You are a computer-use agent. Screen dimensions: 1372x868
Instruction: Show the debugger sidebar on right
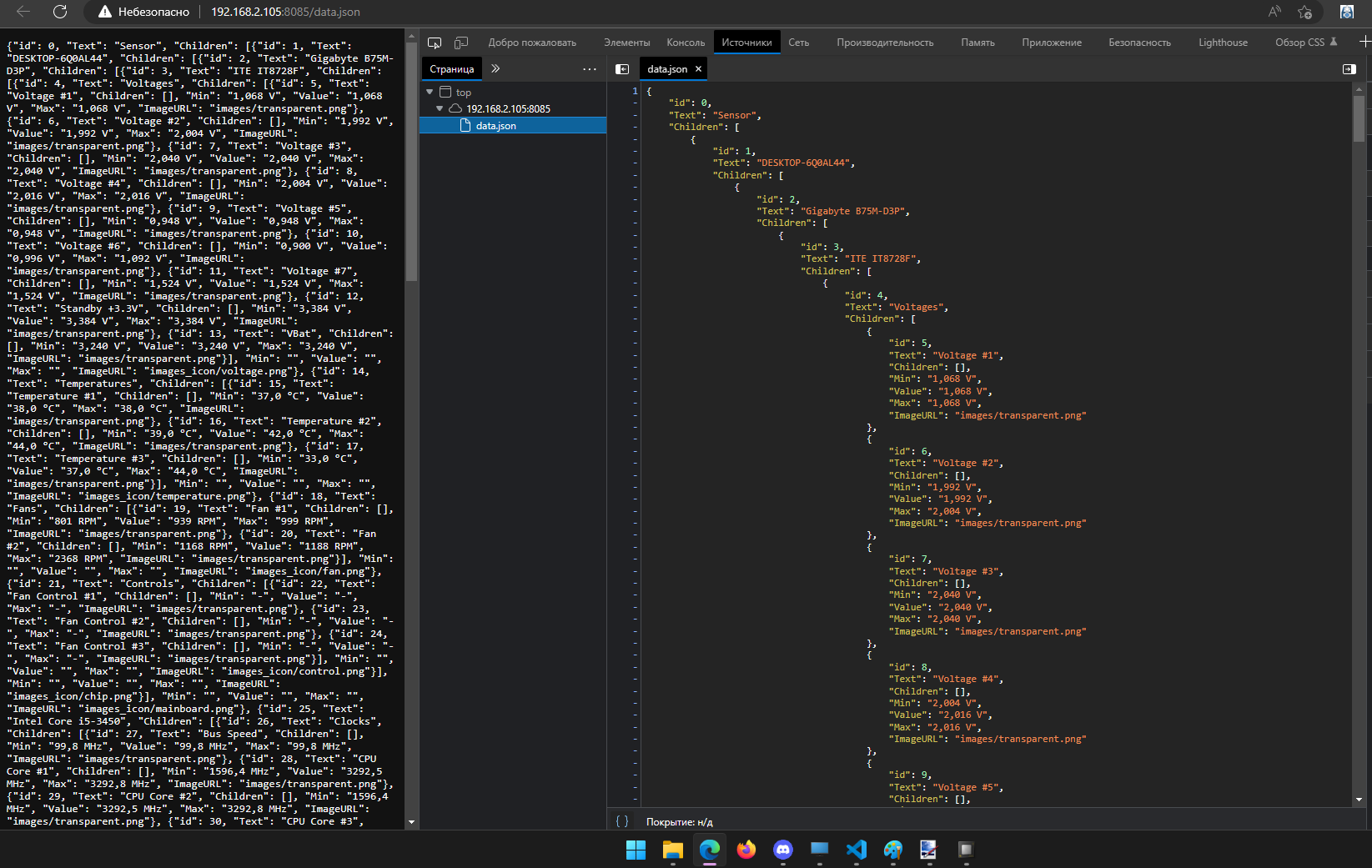[1349, 69]
